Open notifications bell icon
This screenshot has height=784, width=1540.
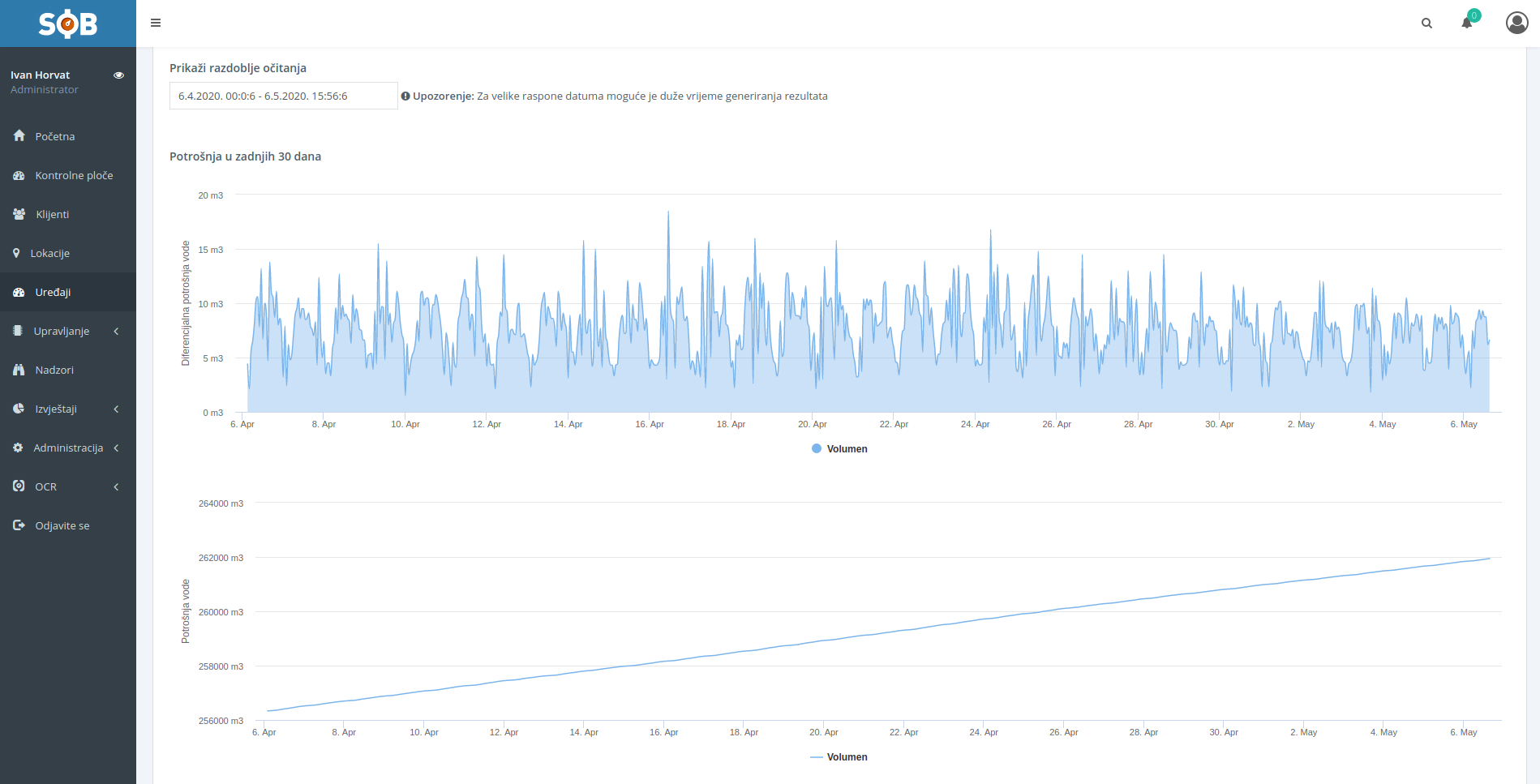pos(1467,23)
